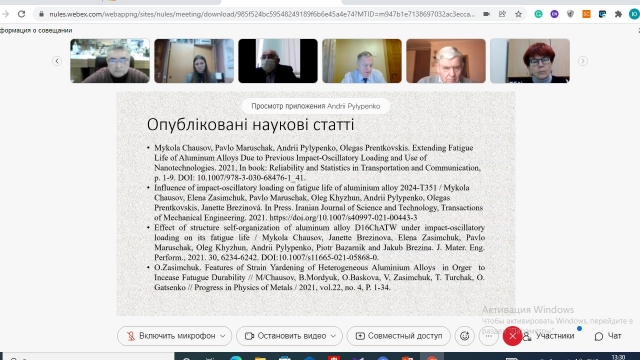The image size is (640, 360).
Task: Click the share page icon in address bar
Action: point(502,14)
